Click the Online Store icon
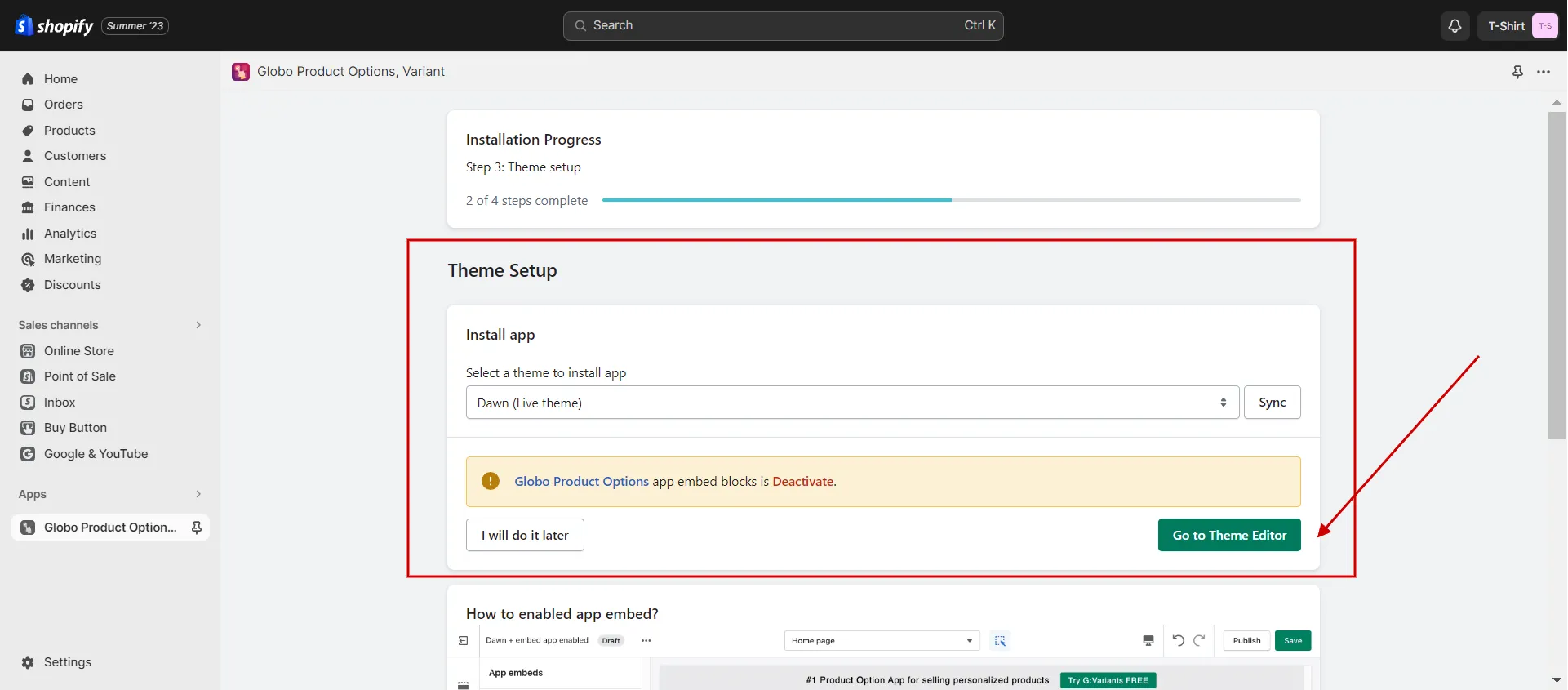 [28, 351]
